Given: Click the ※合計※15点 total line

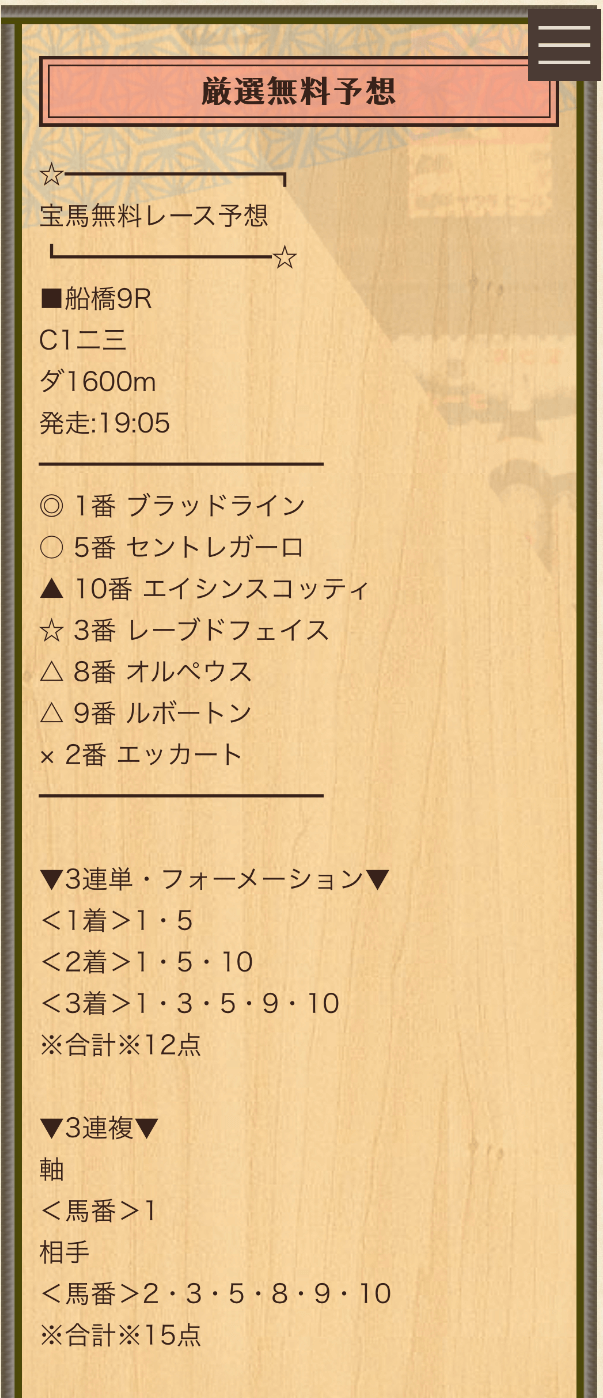Looking at the screenshot, I should point(120,1335).
